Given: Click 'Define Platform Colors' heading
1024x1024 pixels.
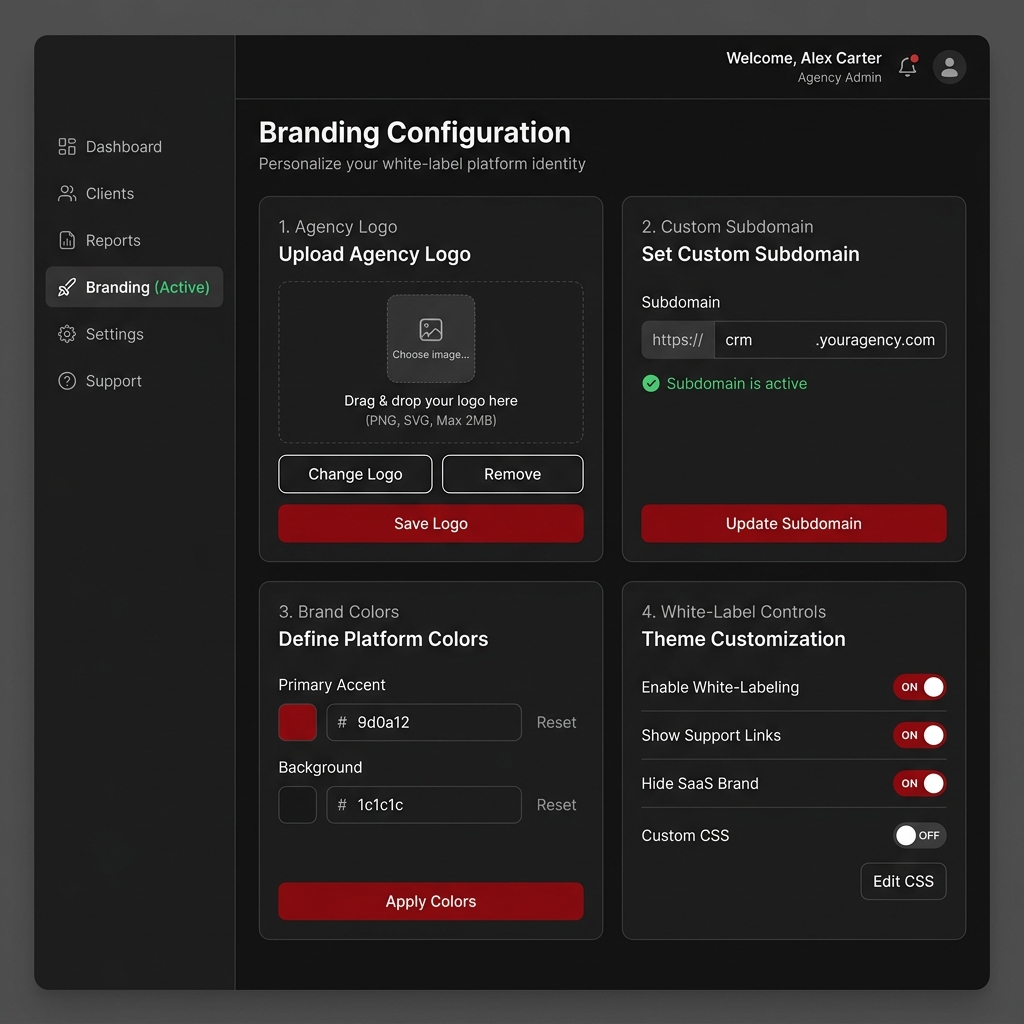Looking at the screenshot, I should pos(383,639).
